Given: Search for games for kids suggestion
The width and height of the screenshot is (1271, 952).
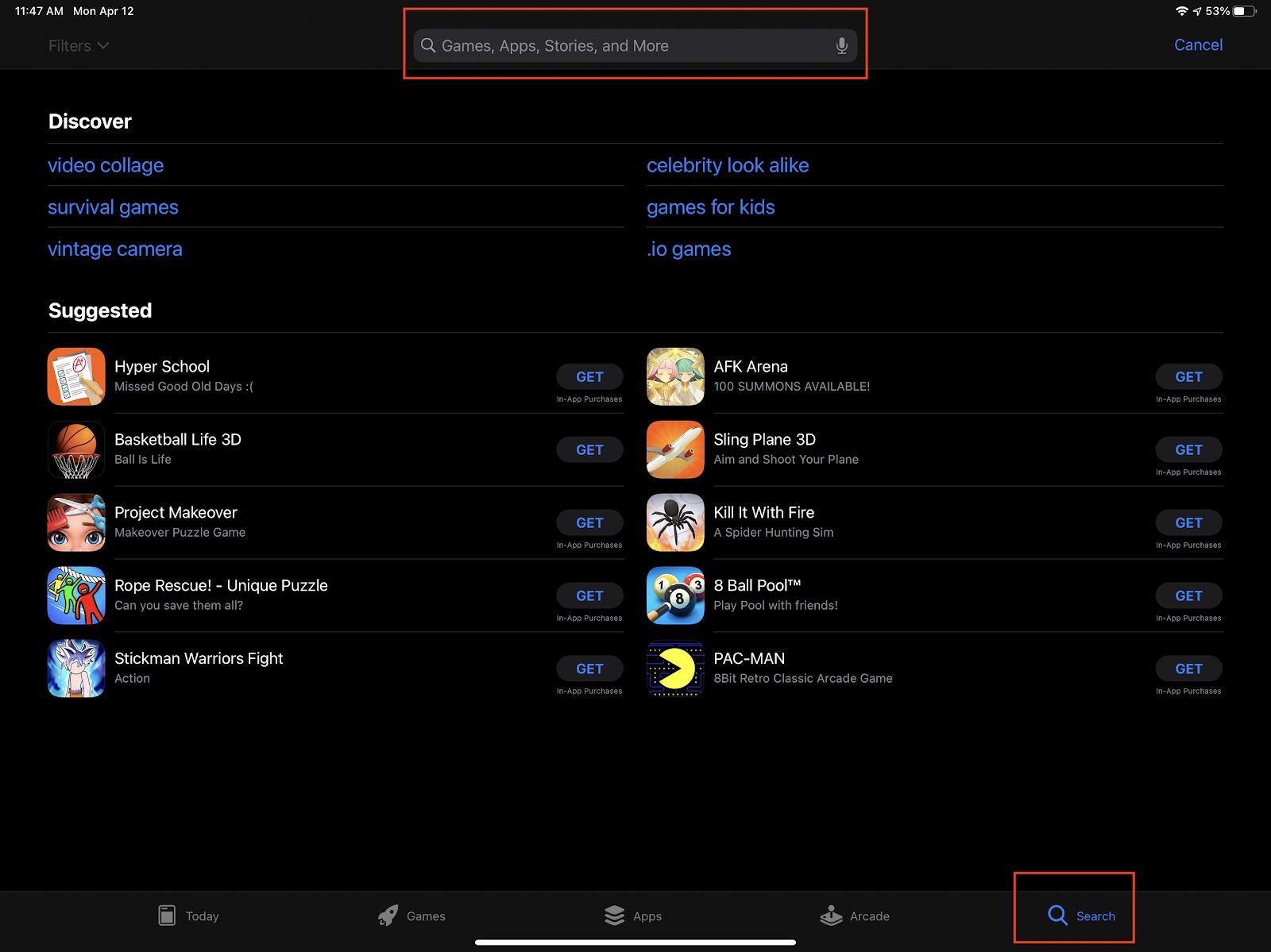Looking at the screenshot, I should [711, 207].
